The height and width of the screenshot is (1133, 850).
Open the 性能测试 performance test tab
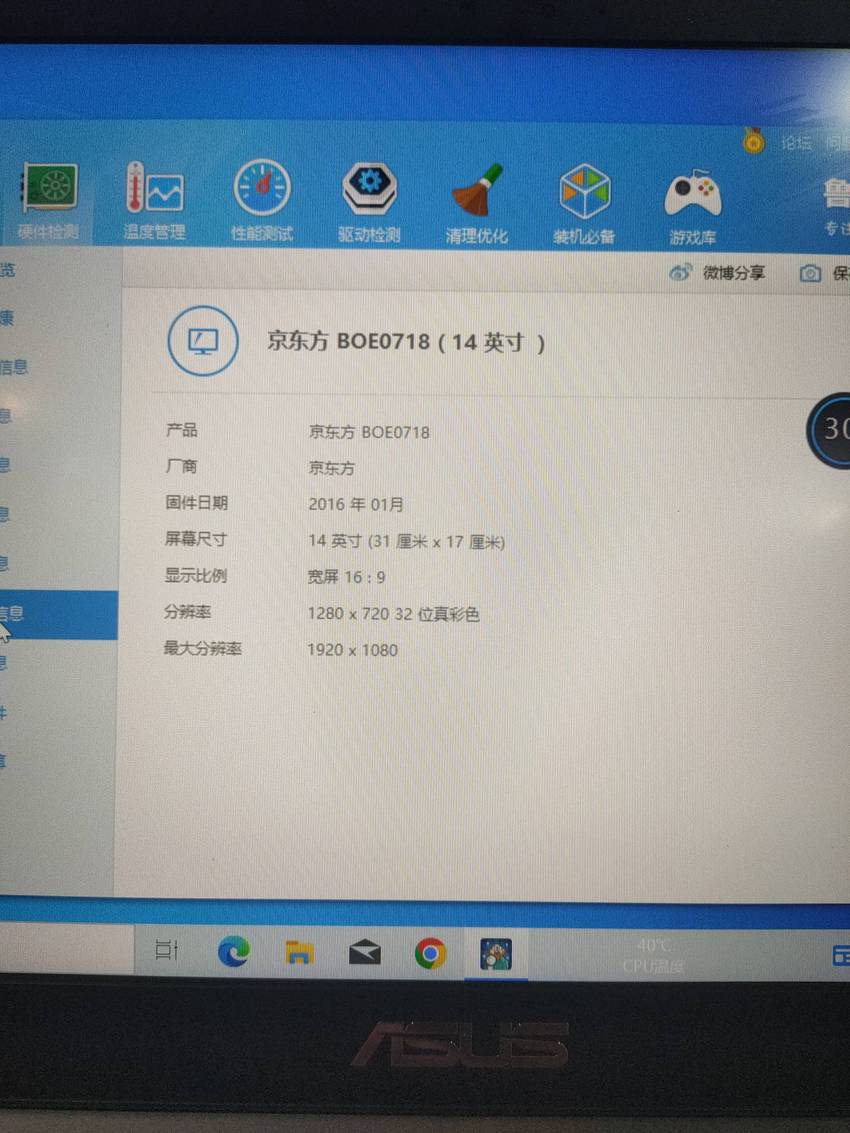262,202
